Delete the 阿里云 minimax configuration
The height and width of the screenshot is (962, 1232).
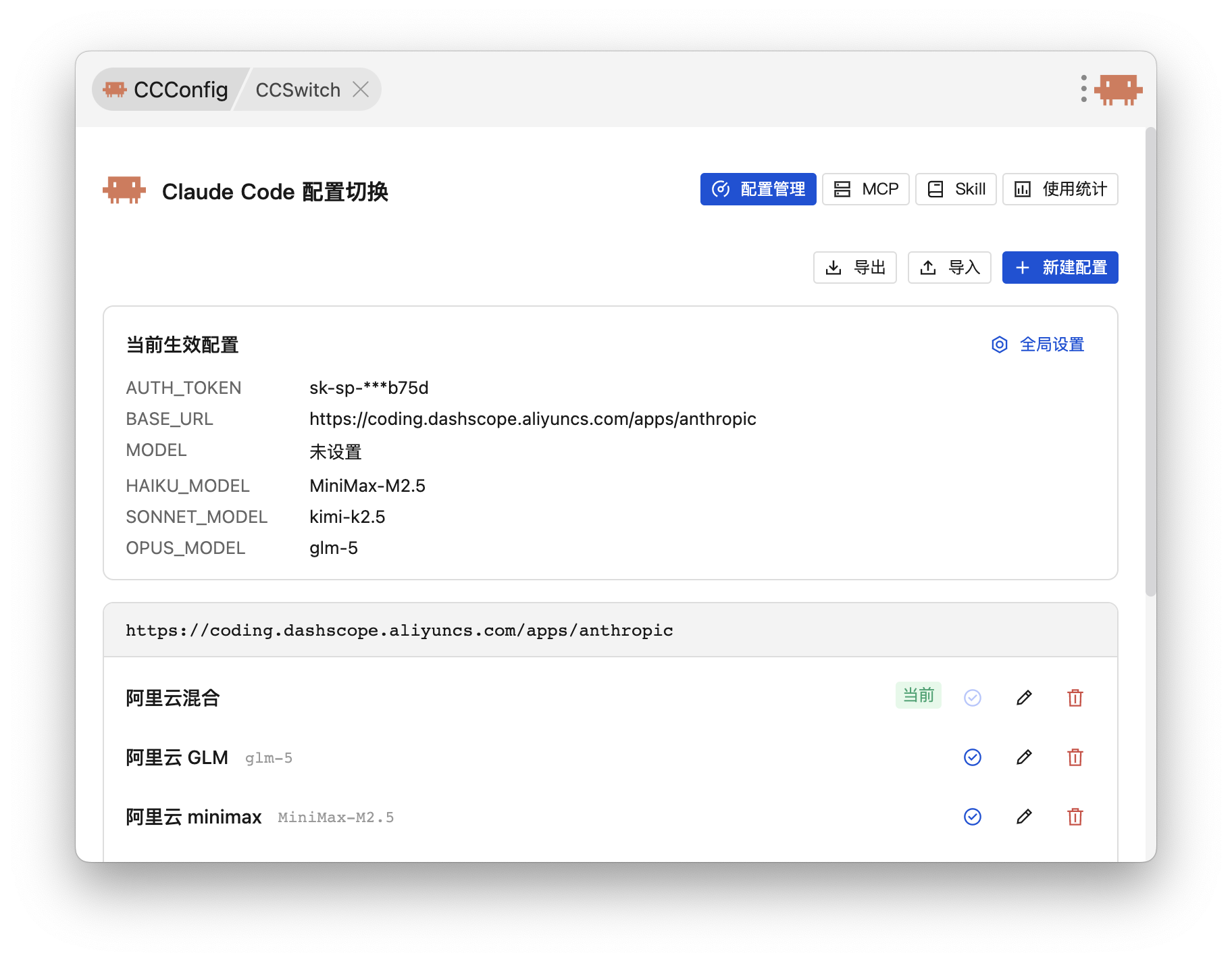1075,817
